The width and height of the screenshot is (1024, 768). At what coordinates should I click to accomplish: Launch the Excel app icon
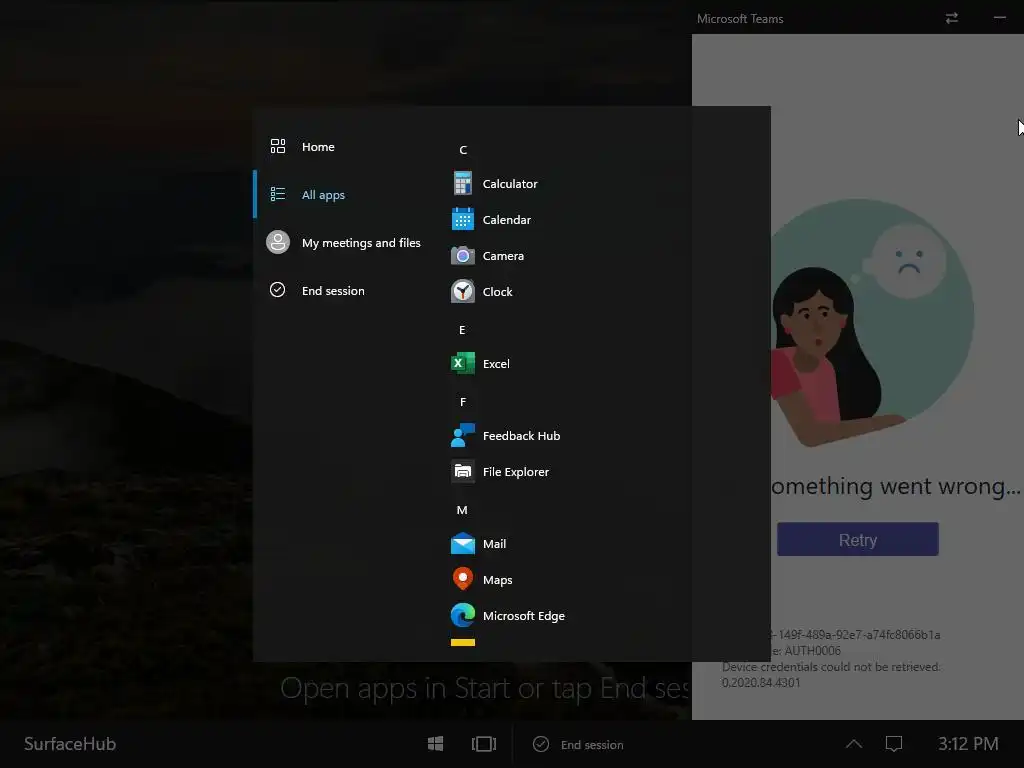click(x=462, y=363)
